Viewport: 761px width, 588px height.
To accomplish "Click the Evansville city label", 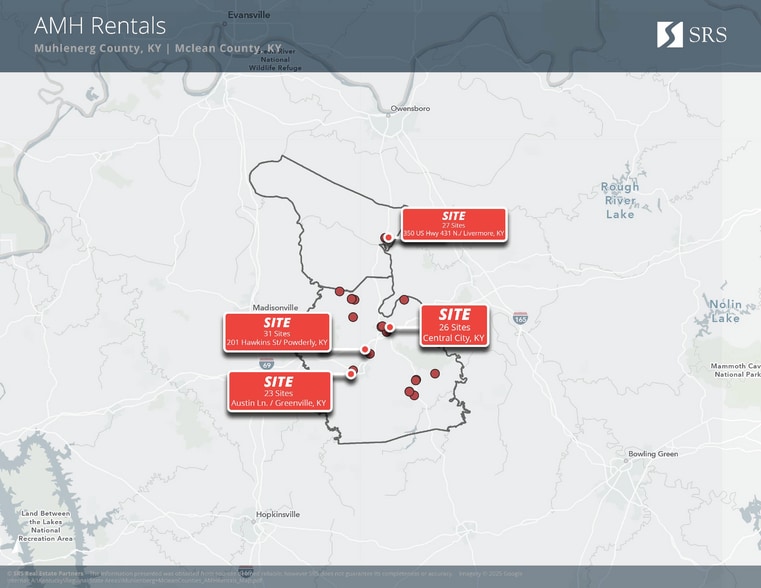I will tap(249, 15).
